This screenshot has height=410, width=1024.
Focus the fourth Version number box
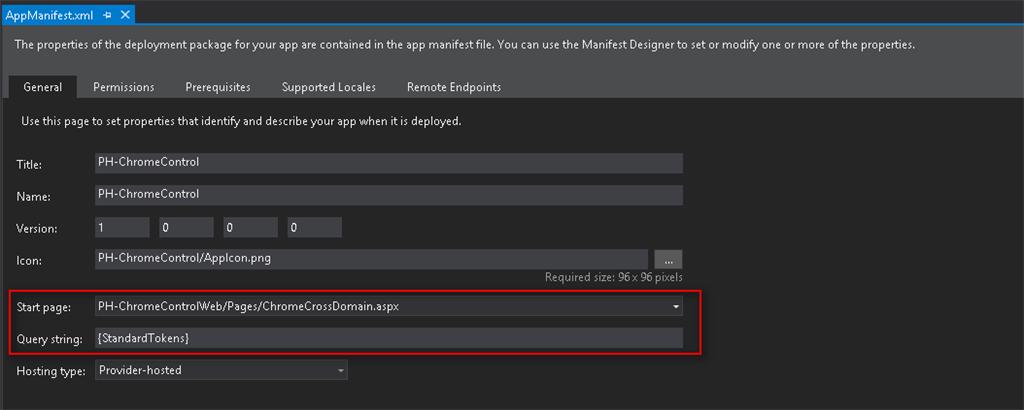314,227
